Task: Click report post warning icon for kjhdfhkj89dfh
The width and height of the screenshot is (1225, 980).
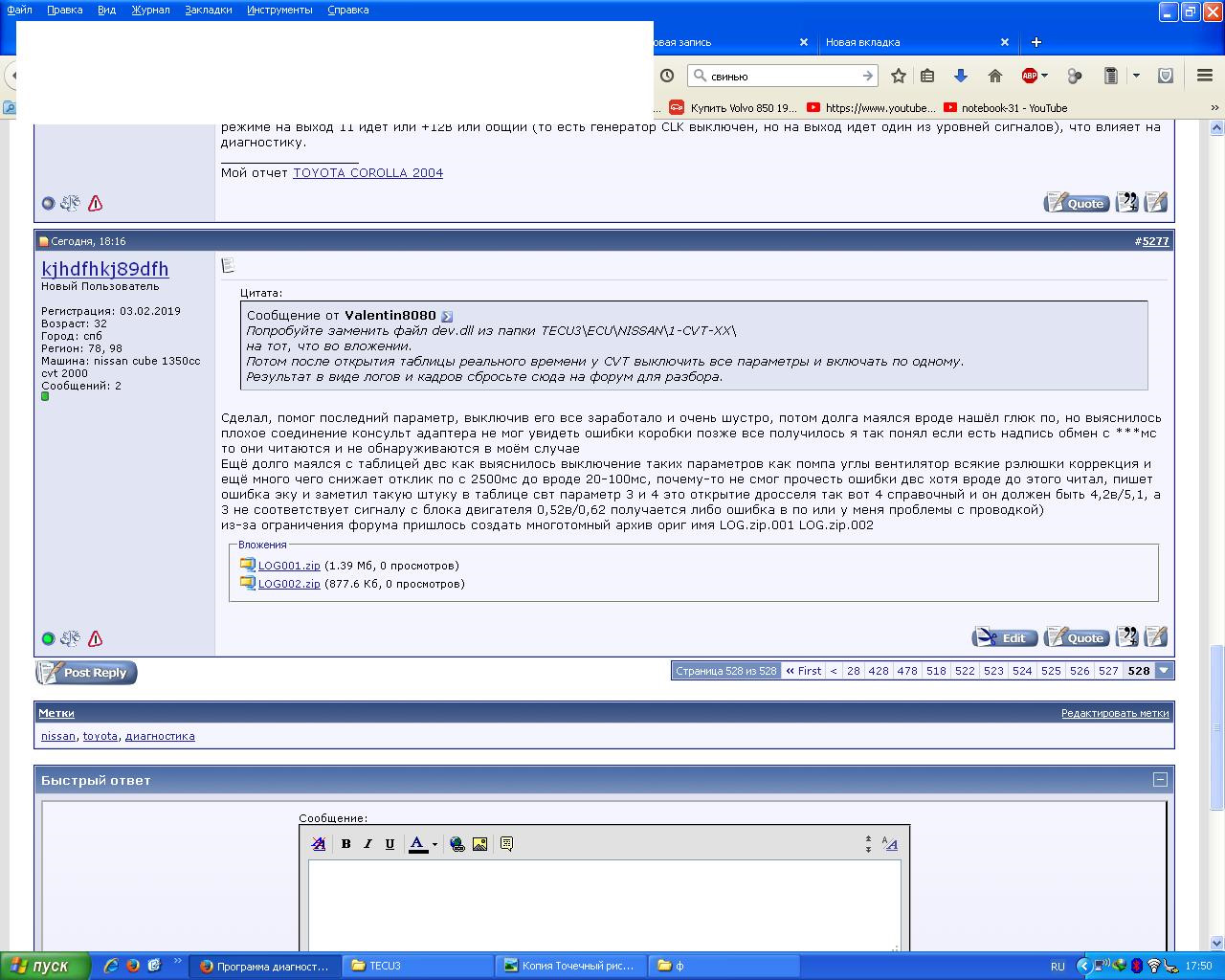Action: (x=95, y=638)
